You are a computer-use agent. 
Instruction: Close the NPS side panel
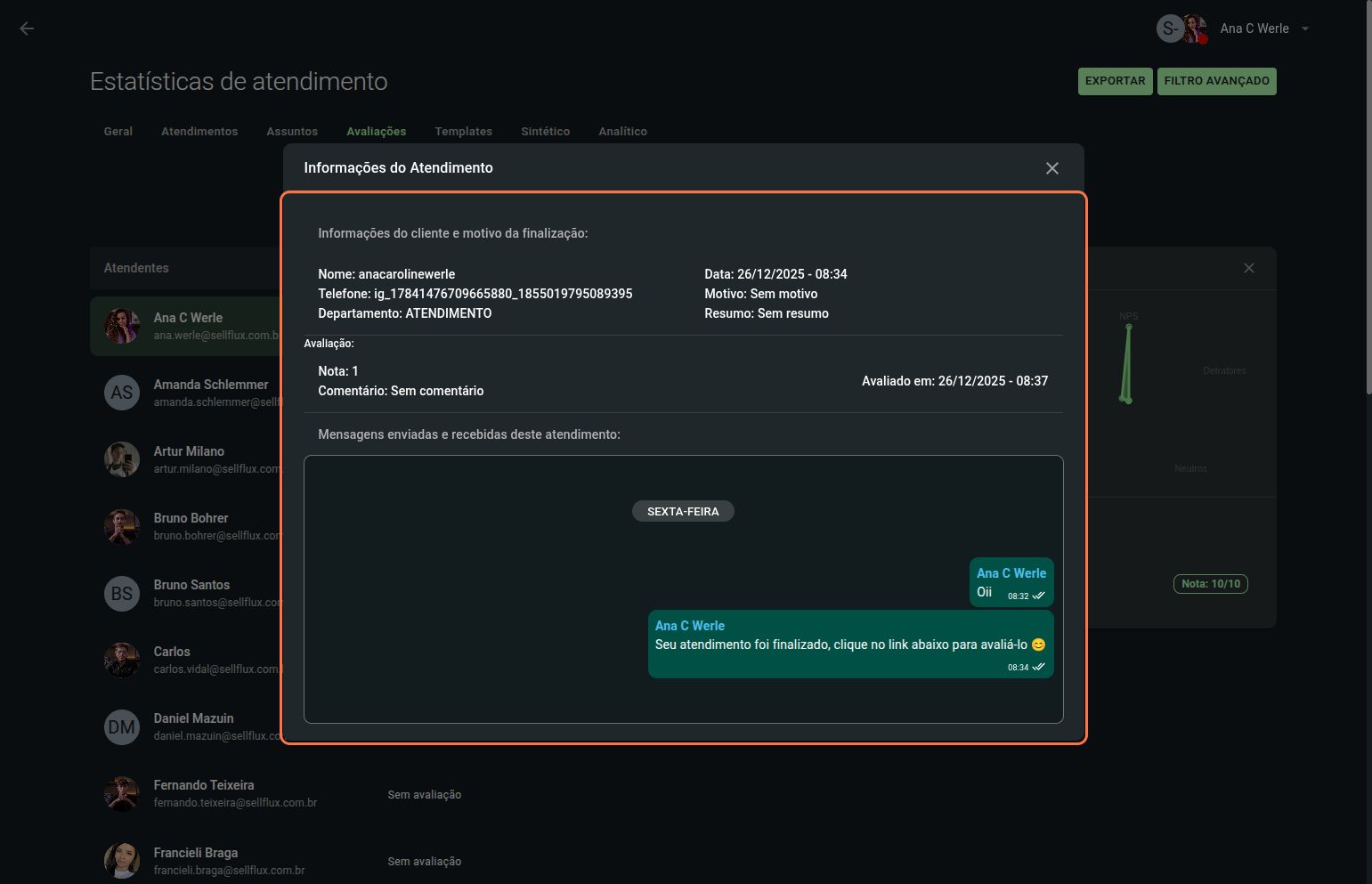point(1248,268)
